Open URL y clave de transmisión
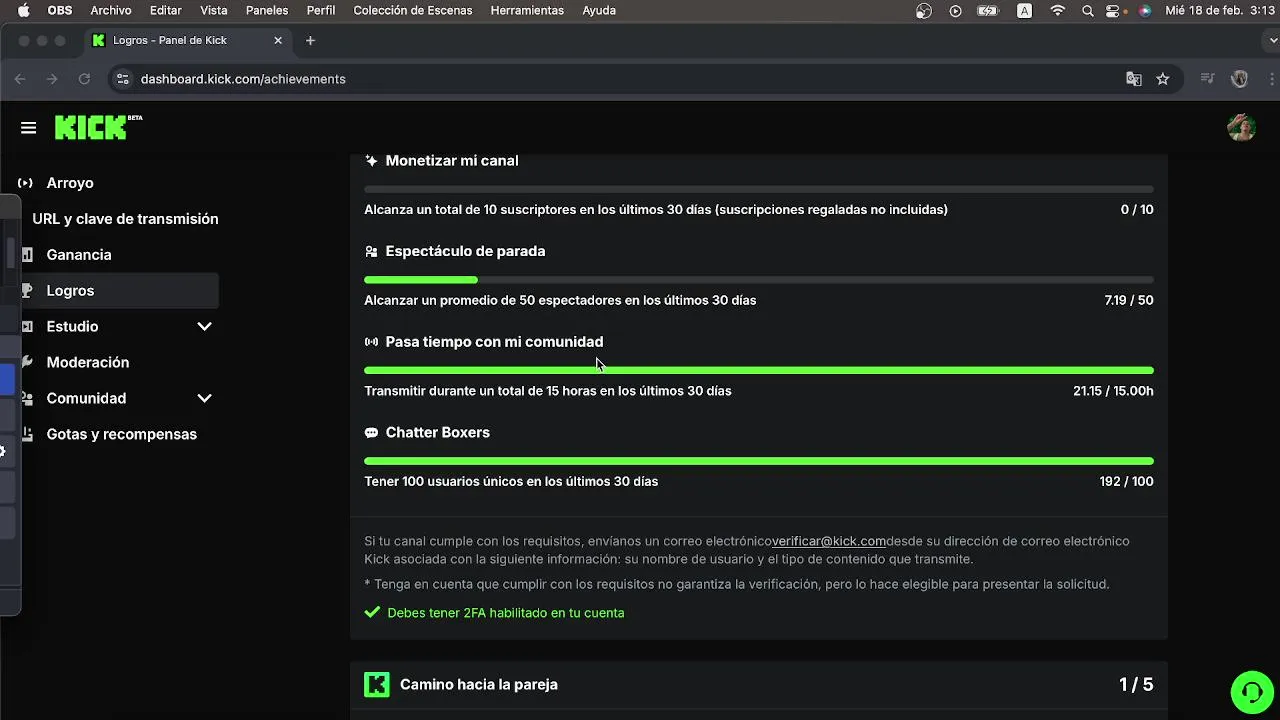1280x720 pixels. pyautogui.click(x=125, y=219)
